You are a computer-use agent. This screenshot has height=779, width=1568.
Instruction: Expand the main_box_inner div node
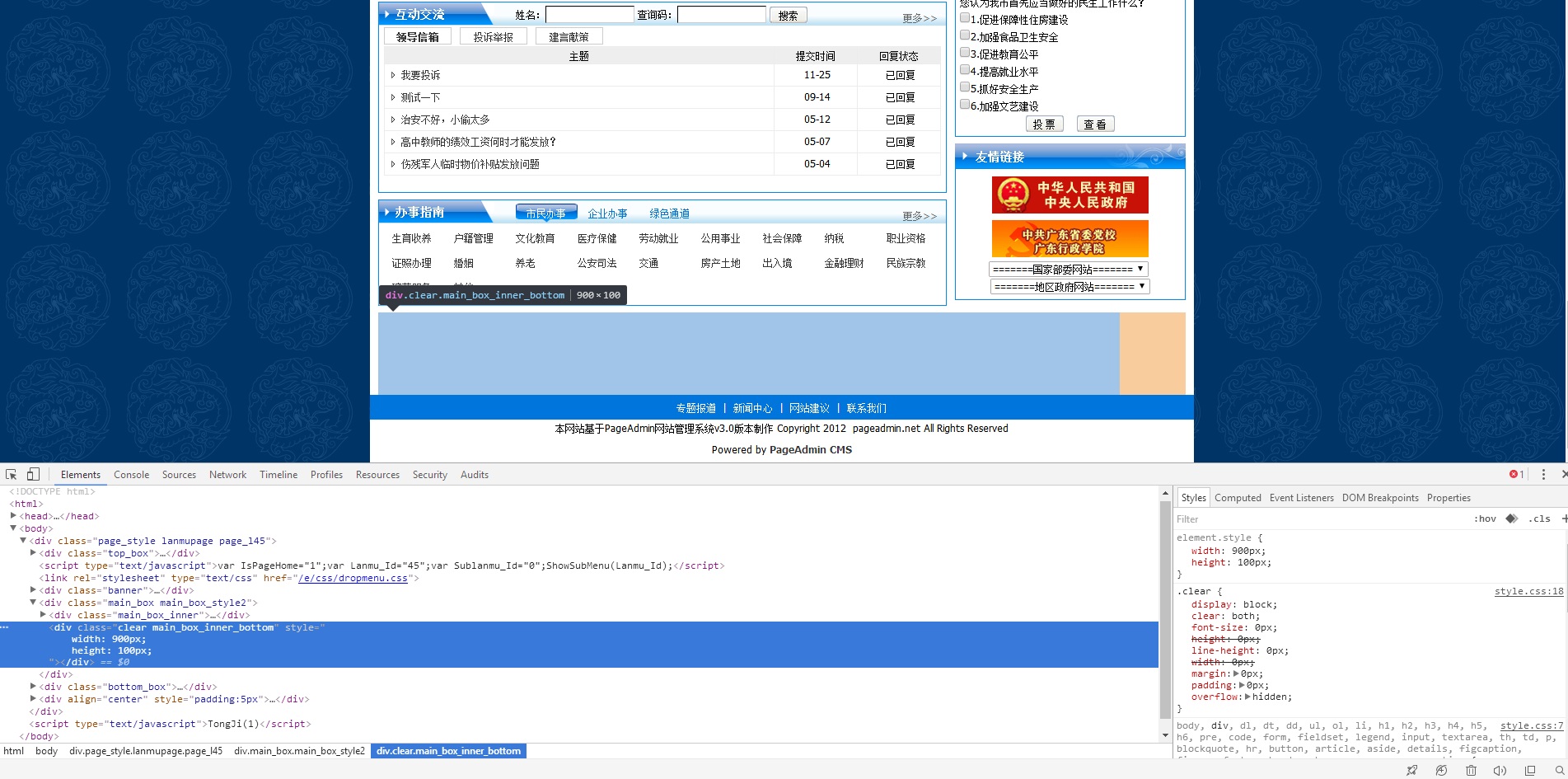(43, 615)
